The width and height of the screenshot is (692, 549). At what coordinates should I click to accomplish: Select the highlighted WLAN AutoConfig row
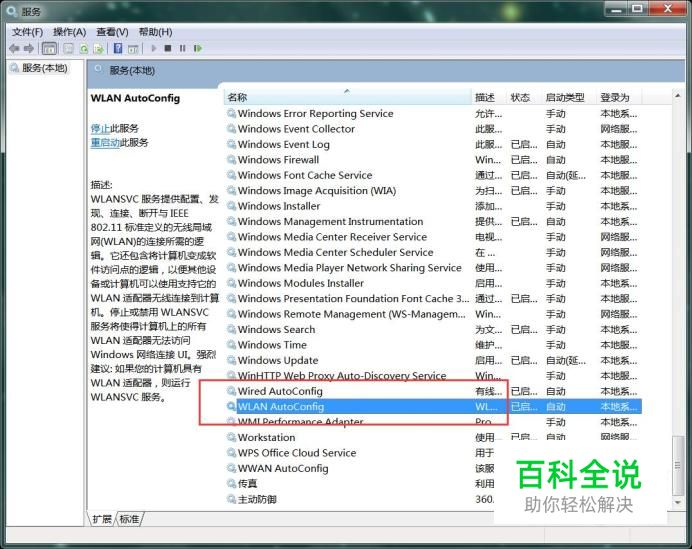pyautogui.click(x=433, y=407)
